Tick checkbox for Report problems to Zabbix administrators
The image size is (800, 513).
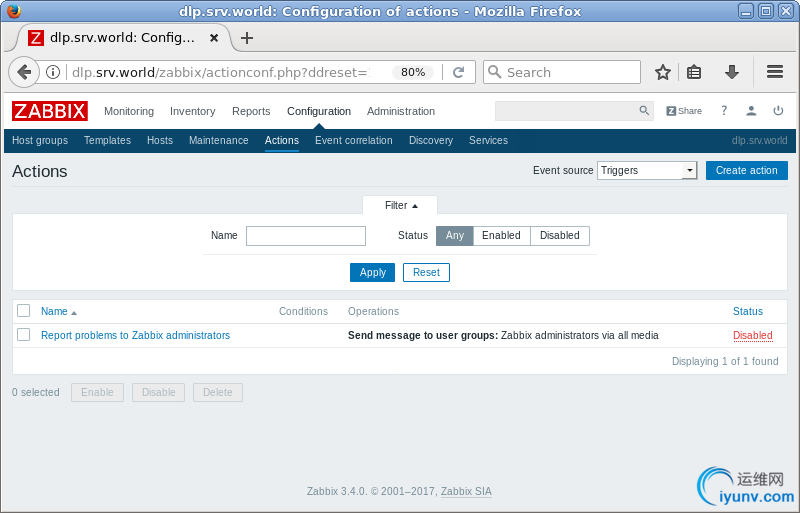(23, 334)
